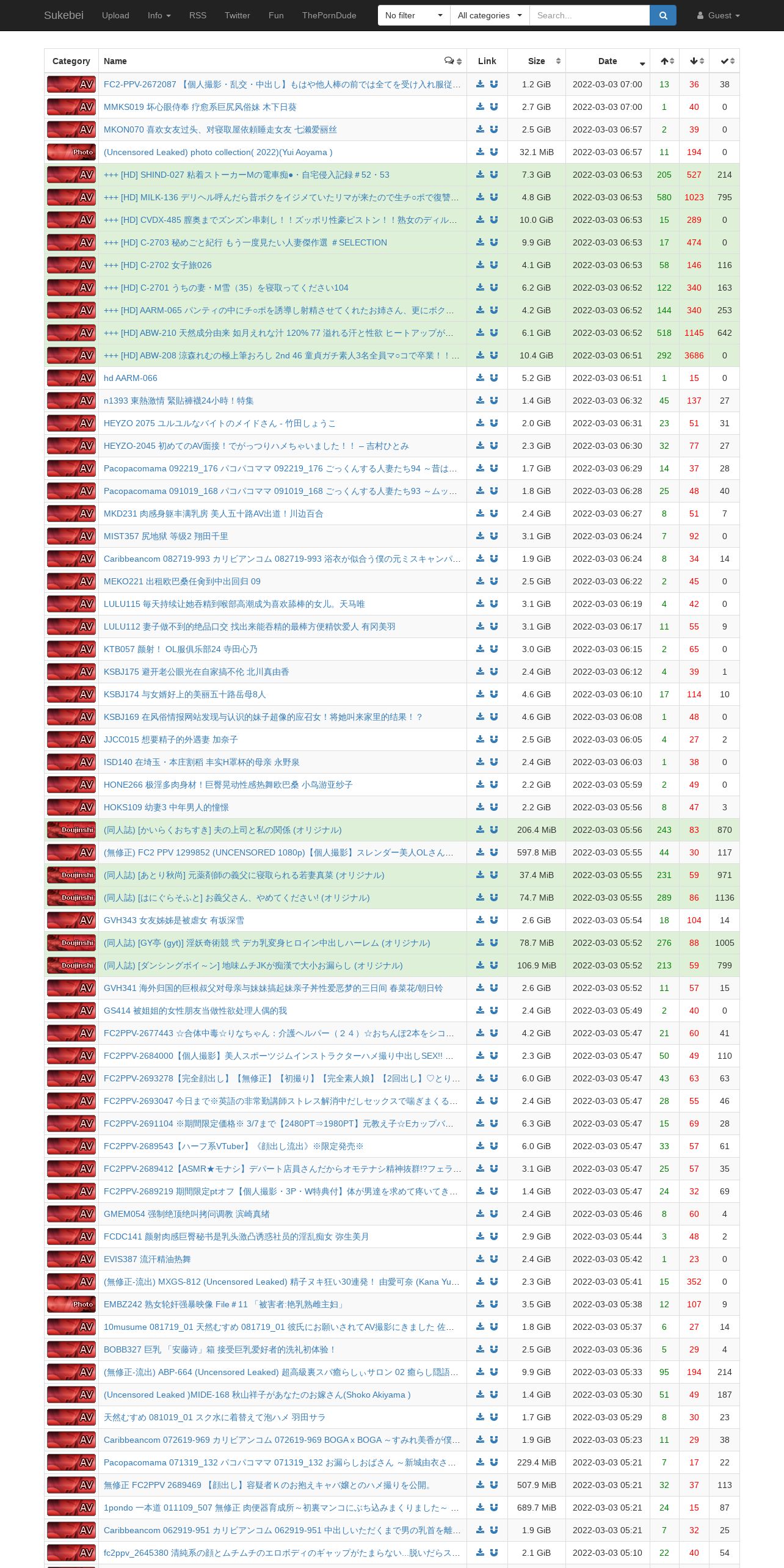Viewport: 784px width, 1568px height.
Task: Open magnet link for GS414 row
Action: click(494, 1011)
